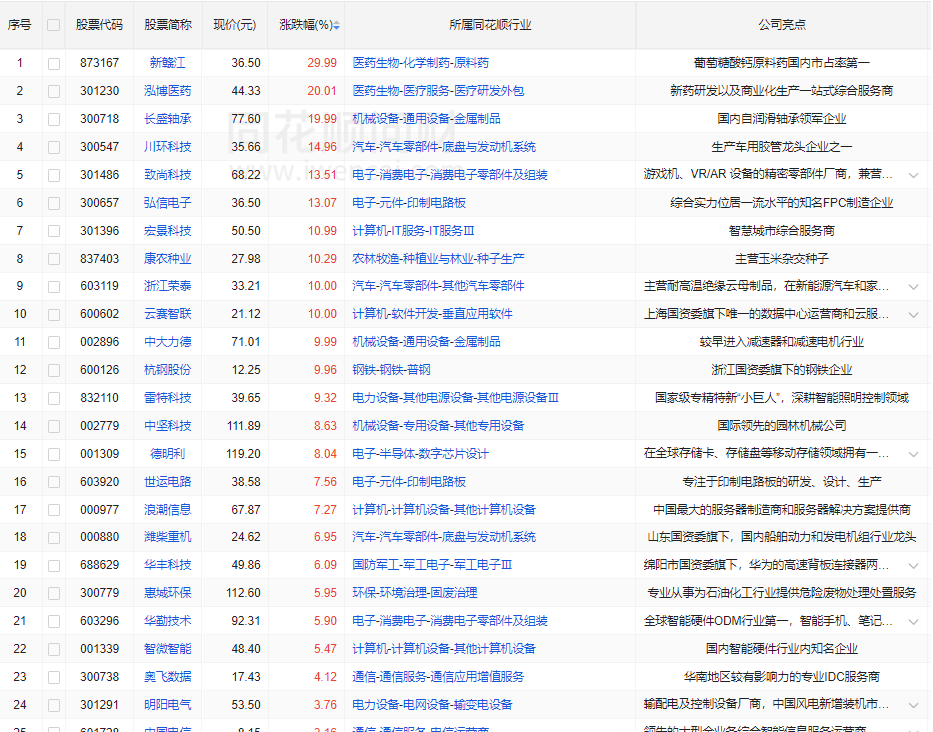This screenshot has height=732, width=933.
Task: Check the box for row 301230 泓博医药
Action: pos(54,92)
